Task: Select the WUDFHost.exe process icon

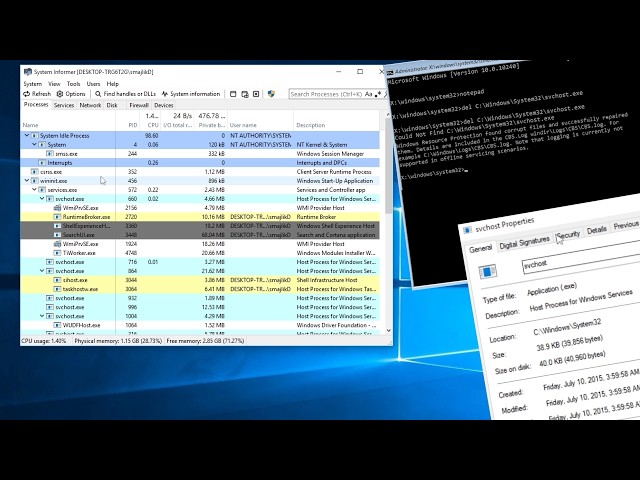Action: pos(58,325)
